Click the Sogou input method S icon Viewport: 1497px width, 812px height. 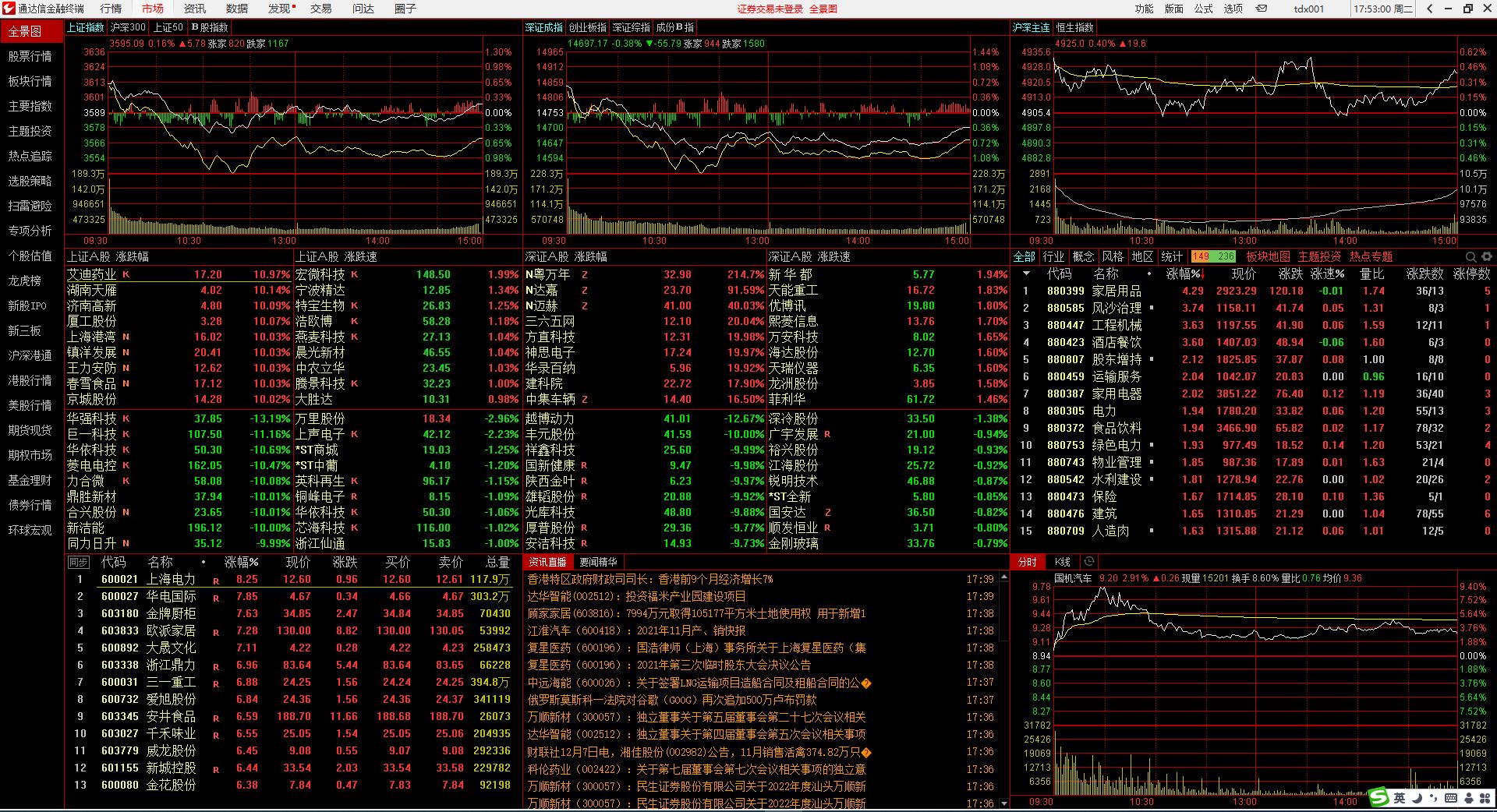pyautogui.click(x=1379, y=798)
